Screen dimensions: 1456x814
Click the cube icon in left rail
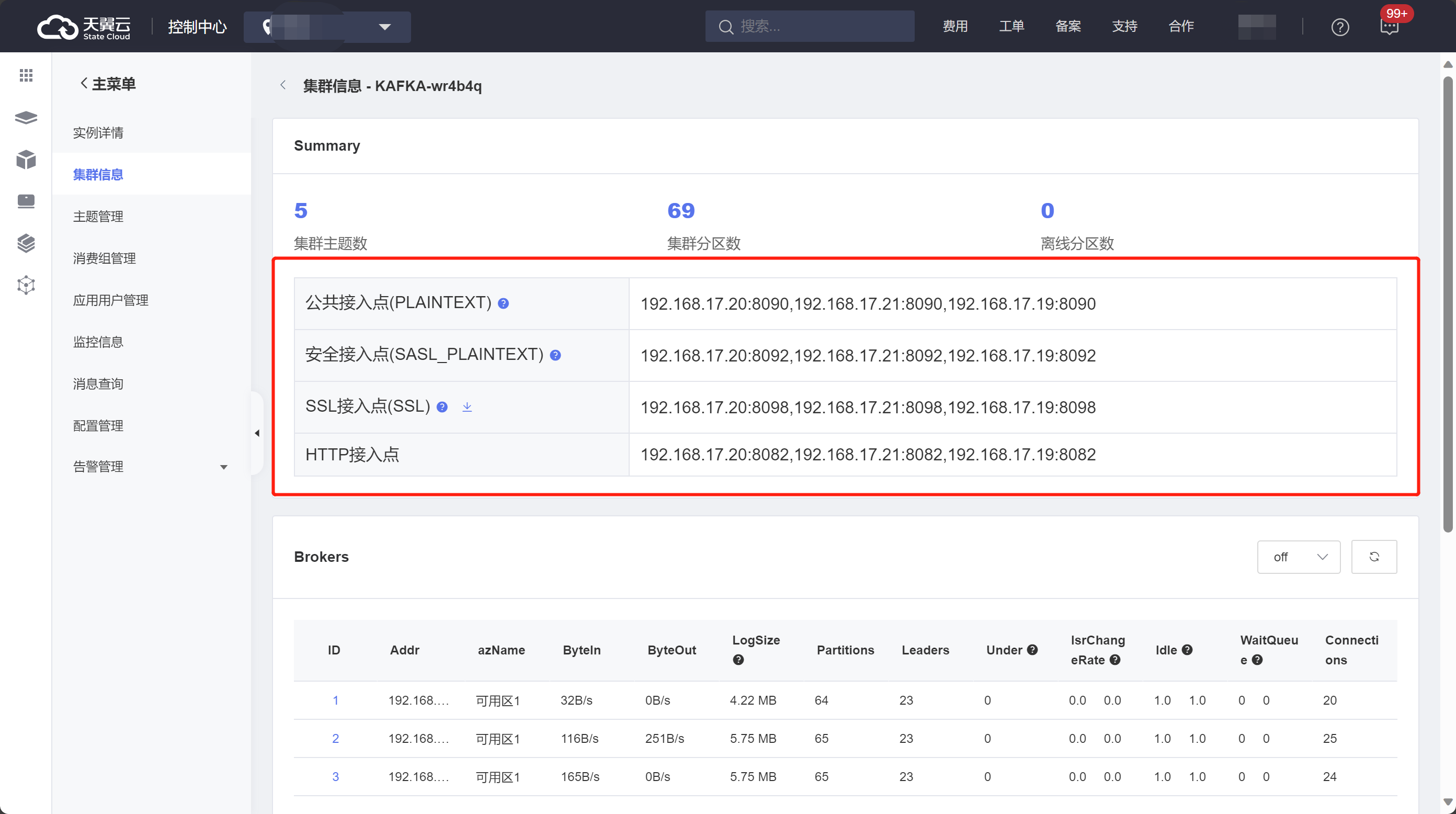[x=26, y=160]
